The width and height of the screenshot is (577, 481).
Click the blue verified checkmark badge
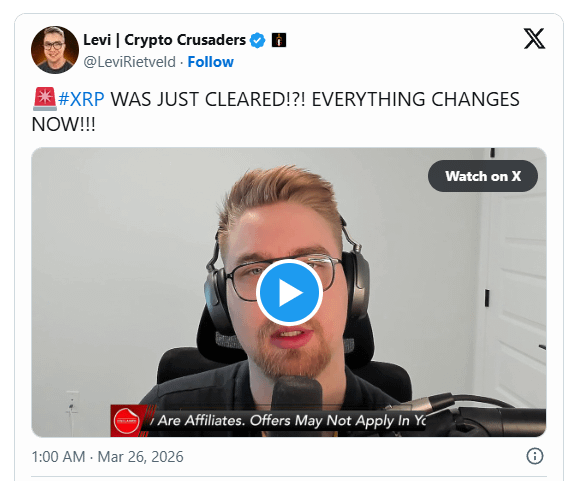[x=258, y=40]
